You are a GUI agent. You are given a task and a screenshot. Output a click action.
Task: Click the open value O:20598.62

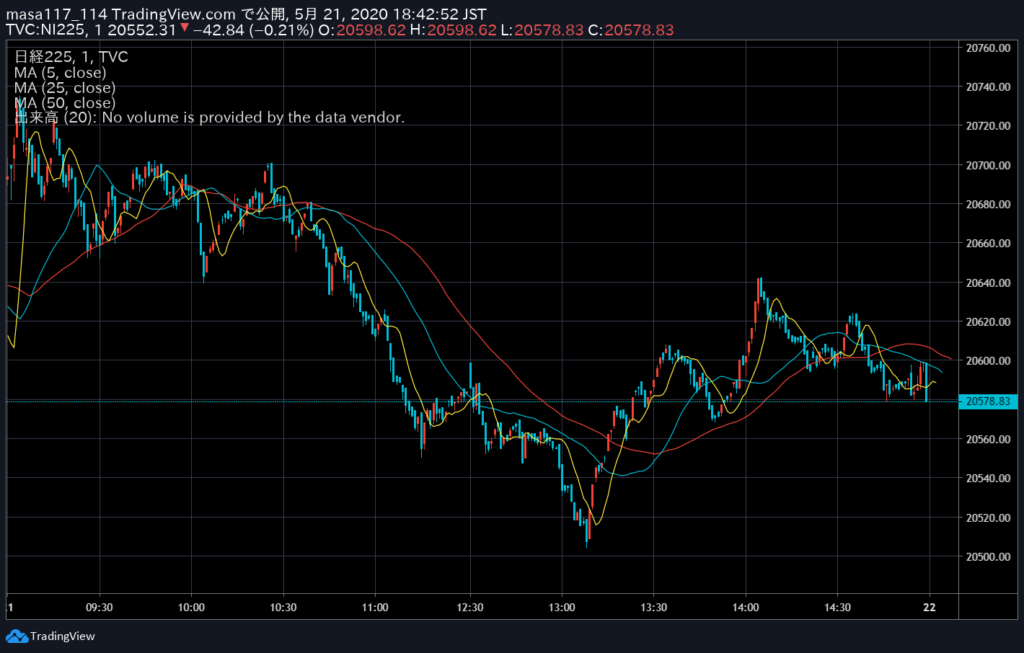point(362,30)
